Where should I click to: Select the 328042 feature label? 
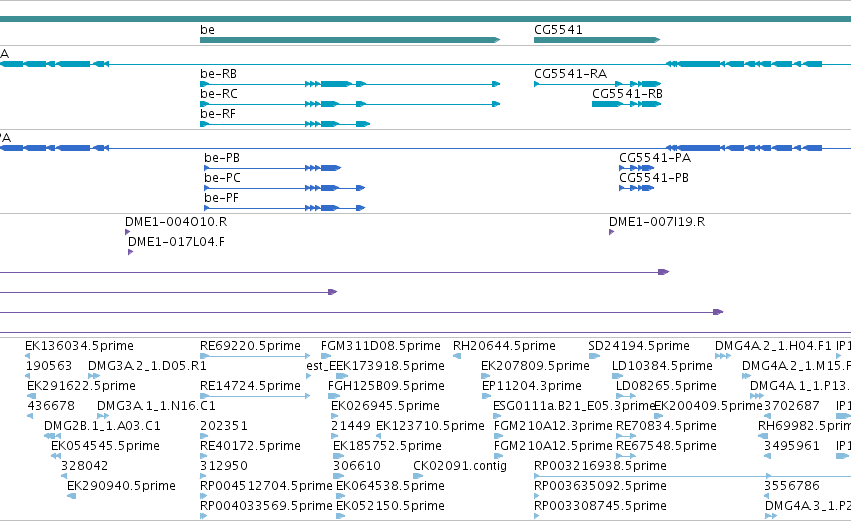click(x=84, y=467)
